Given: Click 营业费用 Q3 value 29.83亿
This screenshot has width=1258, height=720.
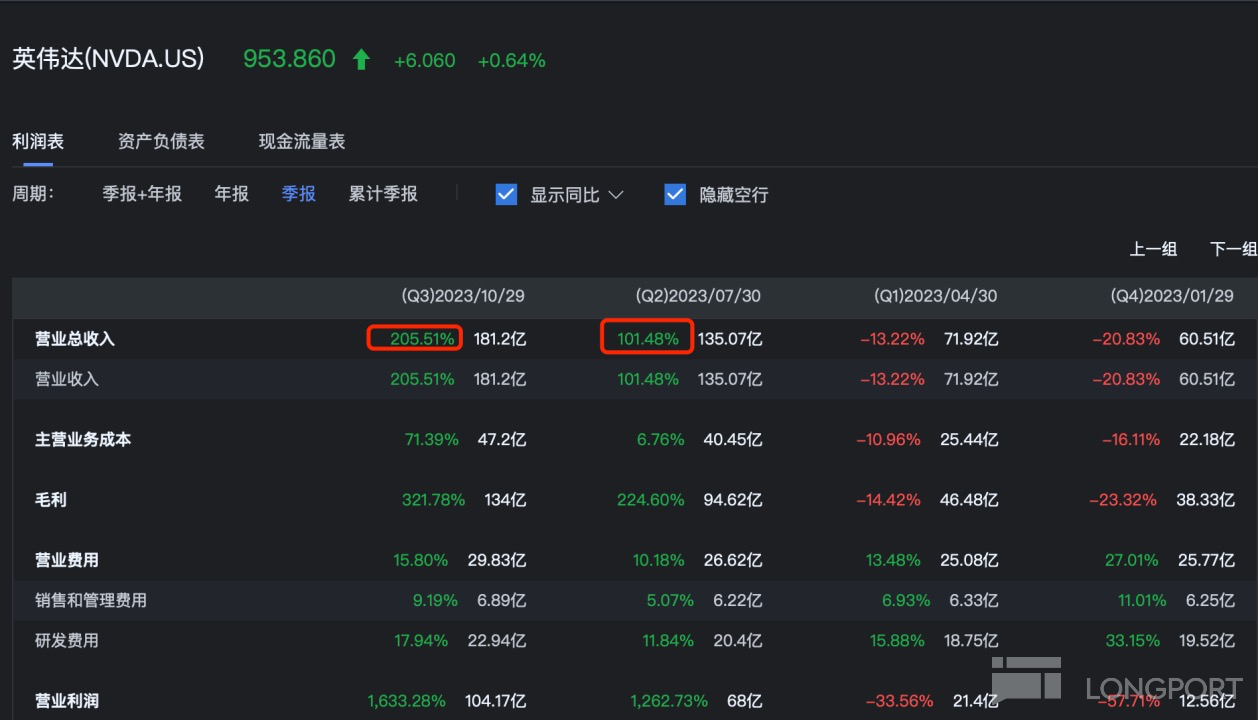Looking at the screenshot, I should 497,560.
